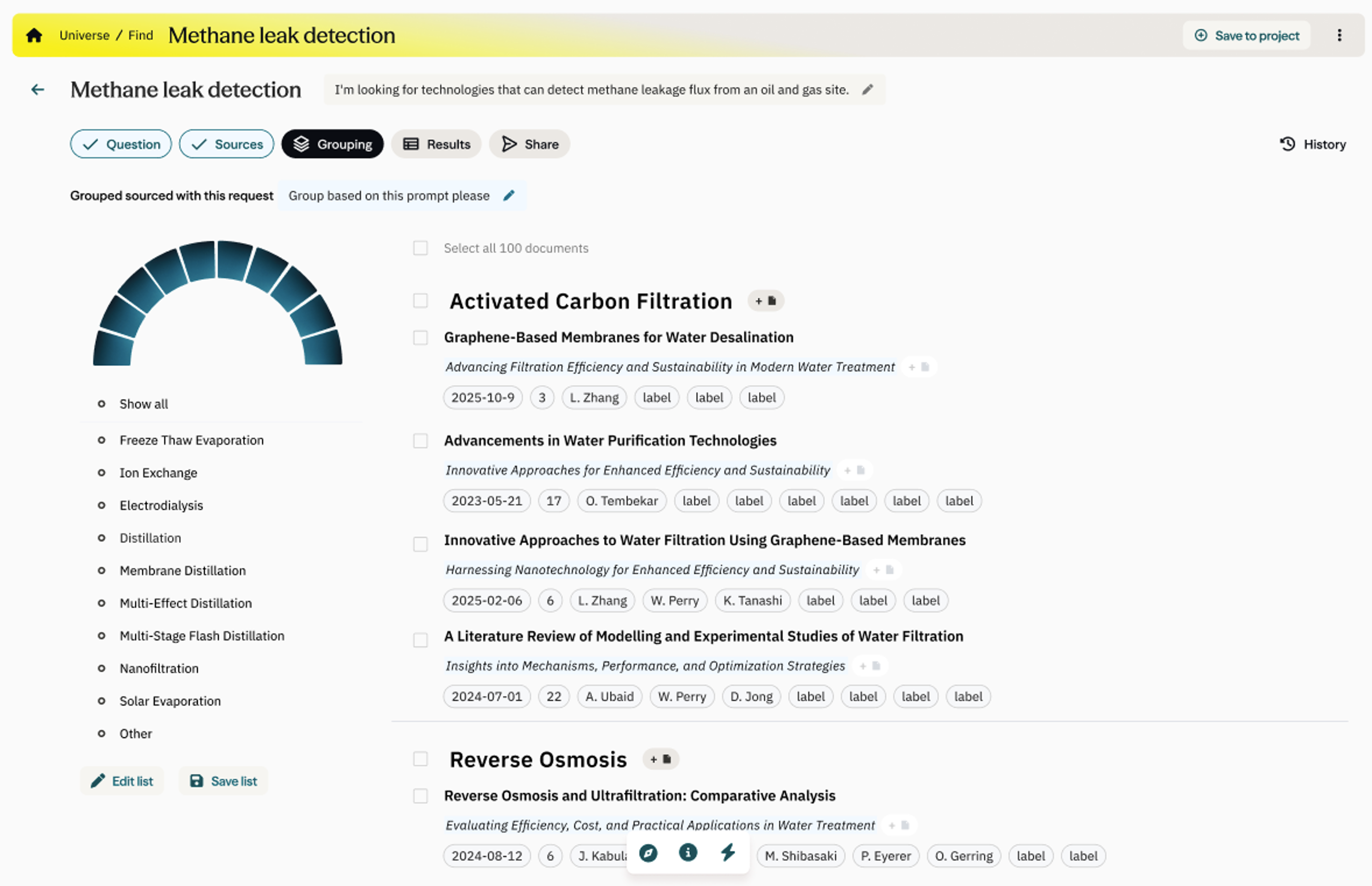Check the Activated Carbon Filtration group checkbox
Screen dimensions: 1372x886
click(421, 301)
